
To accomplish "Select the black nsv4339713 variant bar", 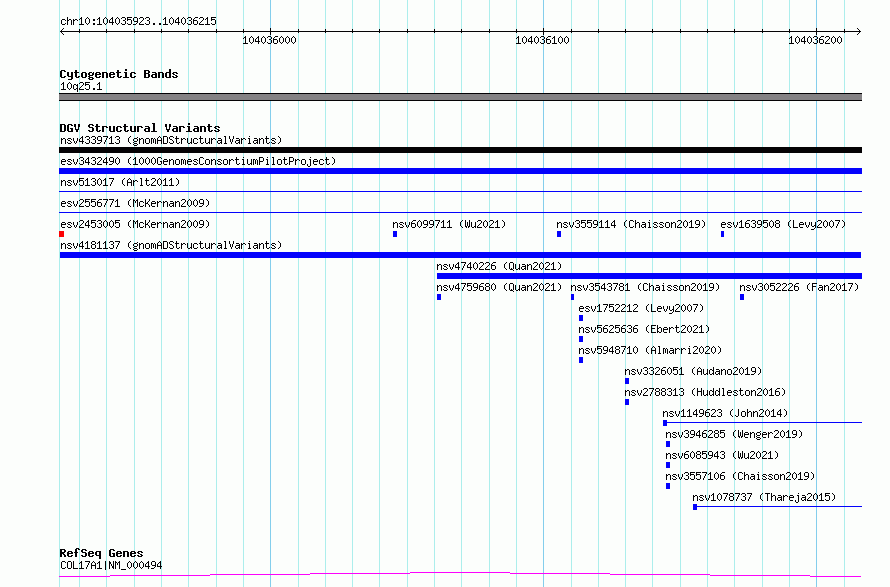I will coord(460,150).
